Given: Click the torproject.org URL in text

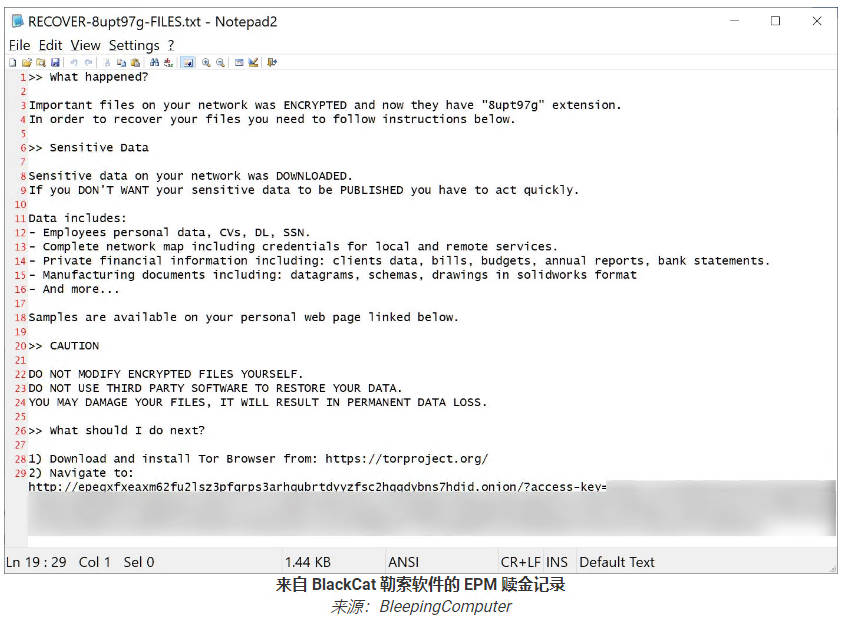Looking at the screenshot, I should click(x=406, y=459).
